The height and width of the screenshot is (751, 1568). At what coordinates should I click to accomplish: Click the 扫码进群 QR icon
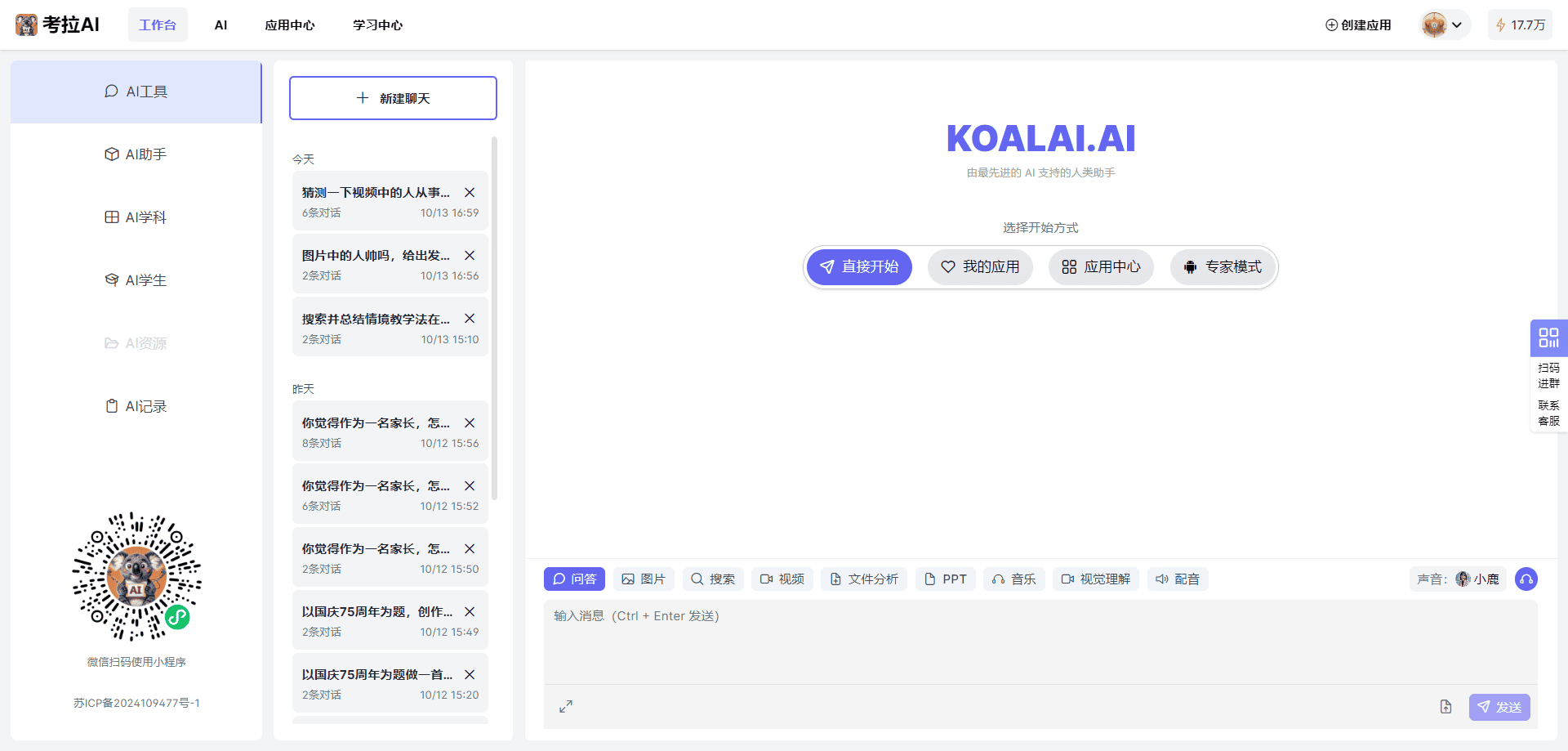(1548, 338)
